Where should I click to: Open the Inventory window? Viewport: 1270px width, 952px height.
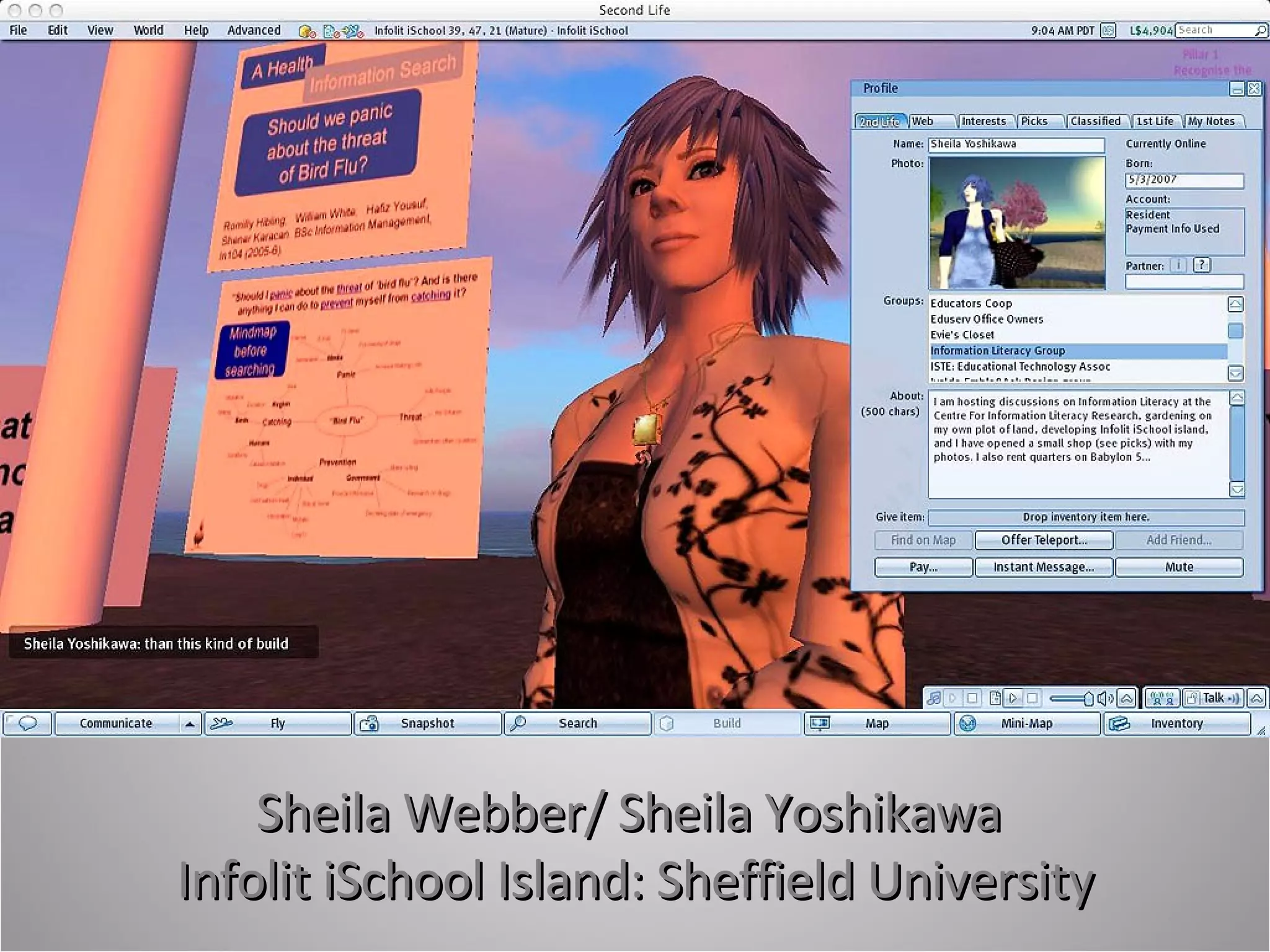tap(1176, 723)
